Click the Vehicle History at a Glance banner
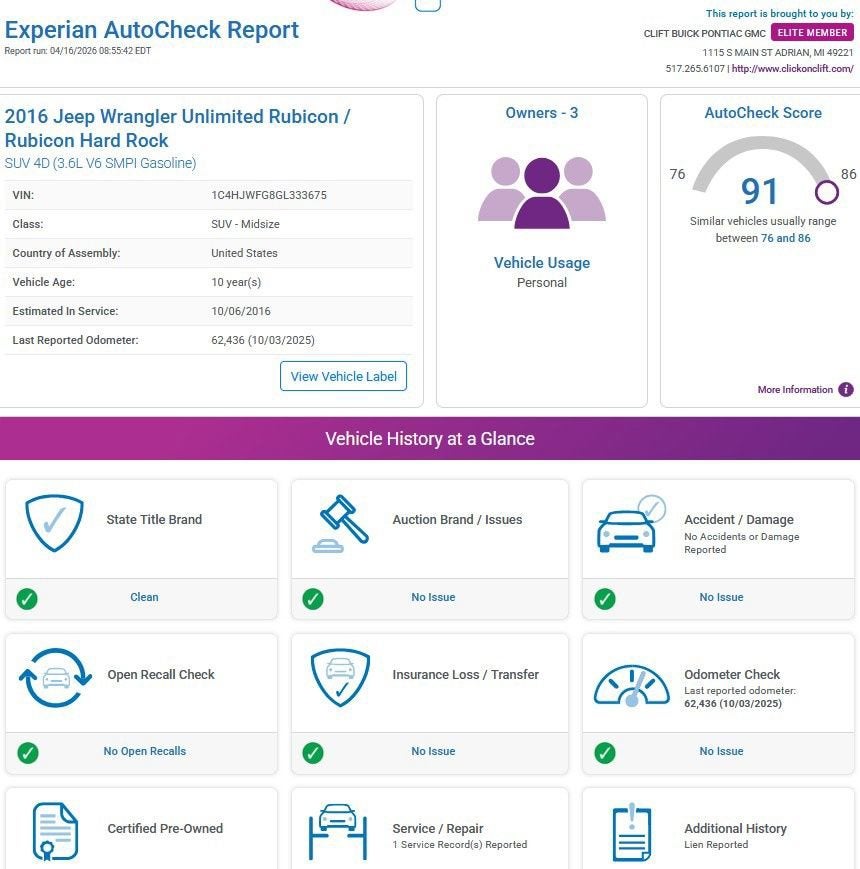Image resolution: width=860 pixels, height=869 pixels. pos(430,439)
